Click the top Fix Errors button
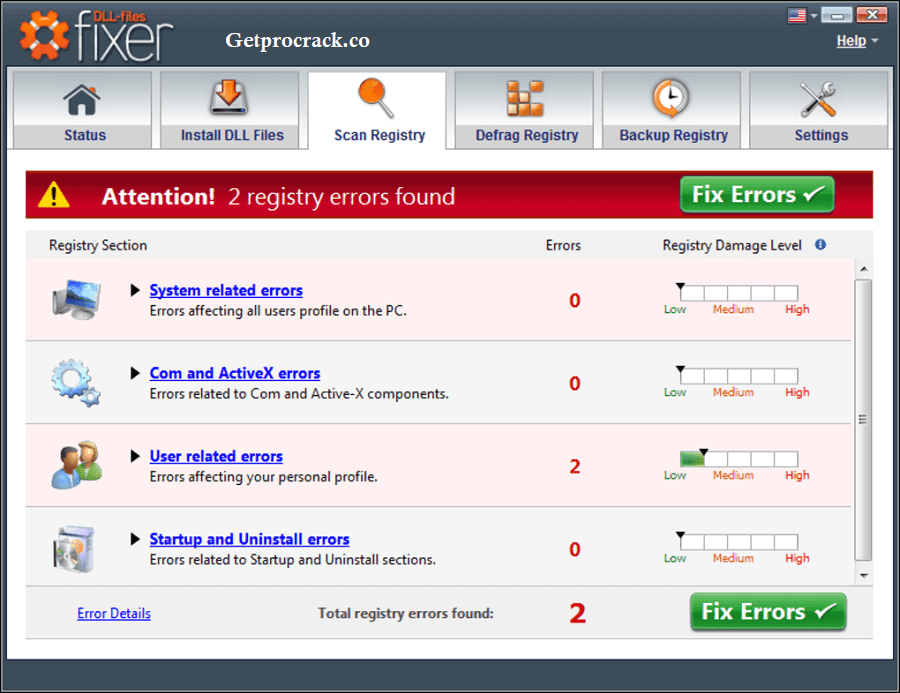 tap(757, 194)
